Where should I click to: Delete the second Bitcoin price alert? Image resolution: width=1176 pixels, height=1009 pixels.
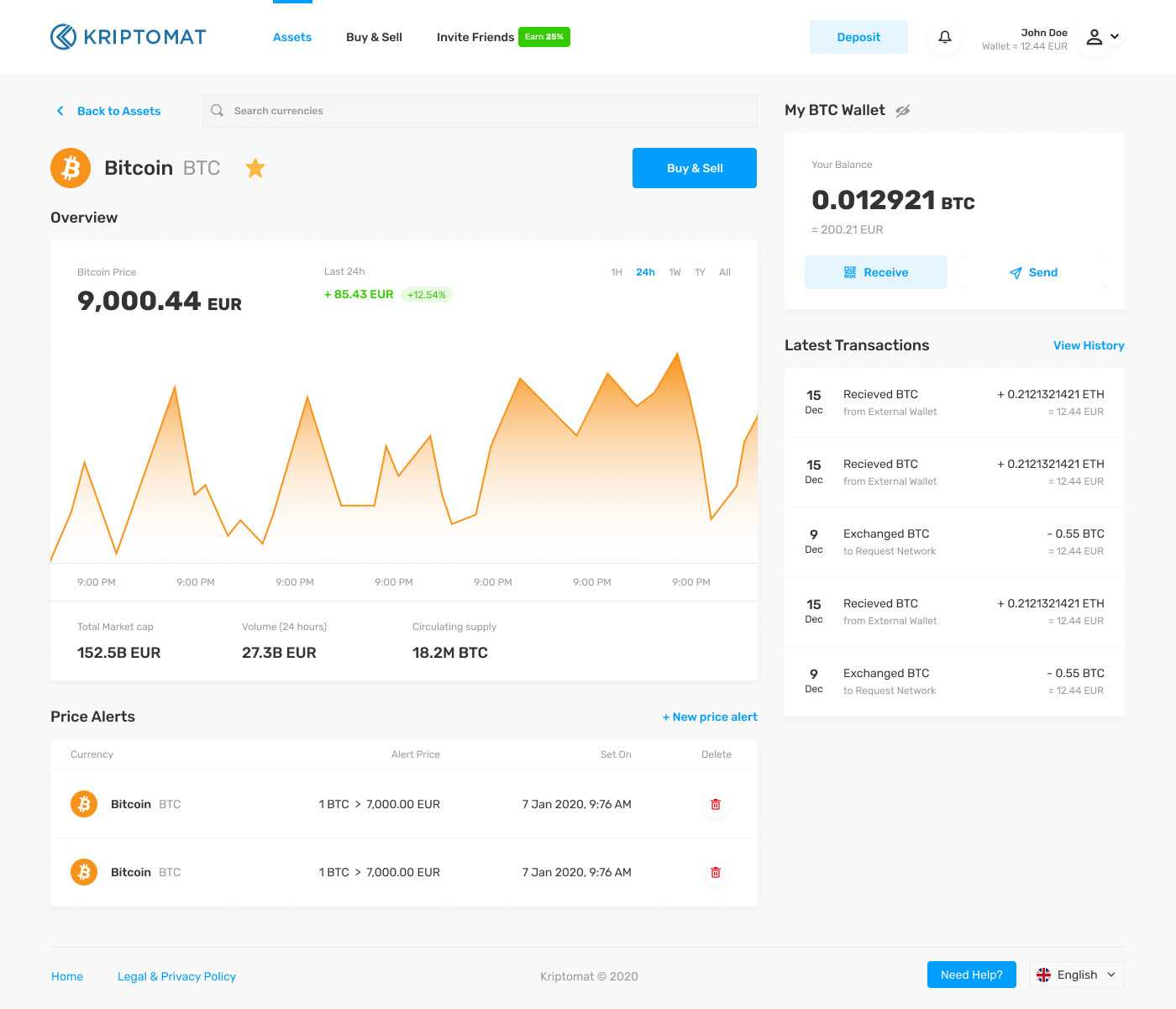coord(716,872)
